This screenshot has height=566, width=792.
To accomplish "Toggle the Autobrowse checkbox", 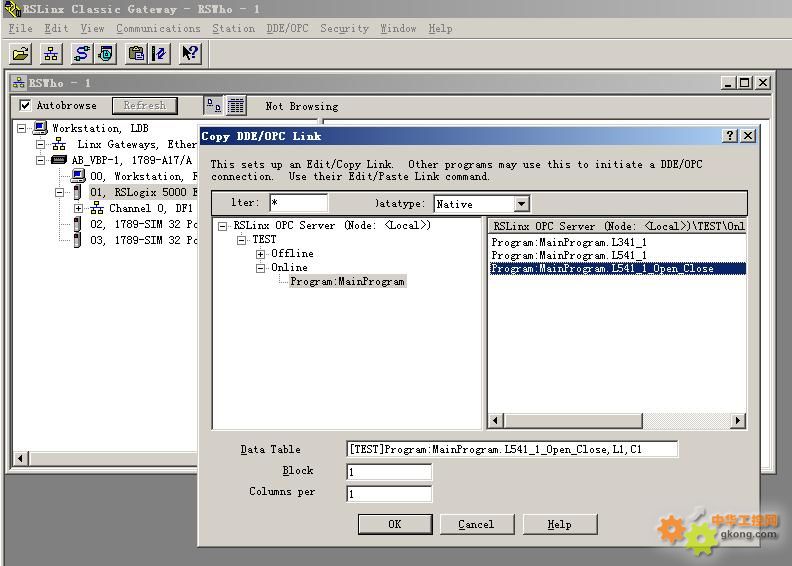I will 25,105.
